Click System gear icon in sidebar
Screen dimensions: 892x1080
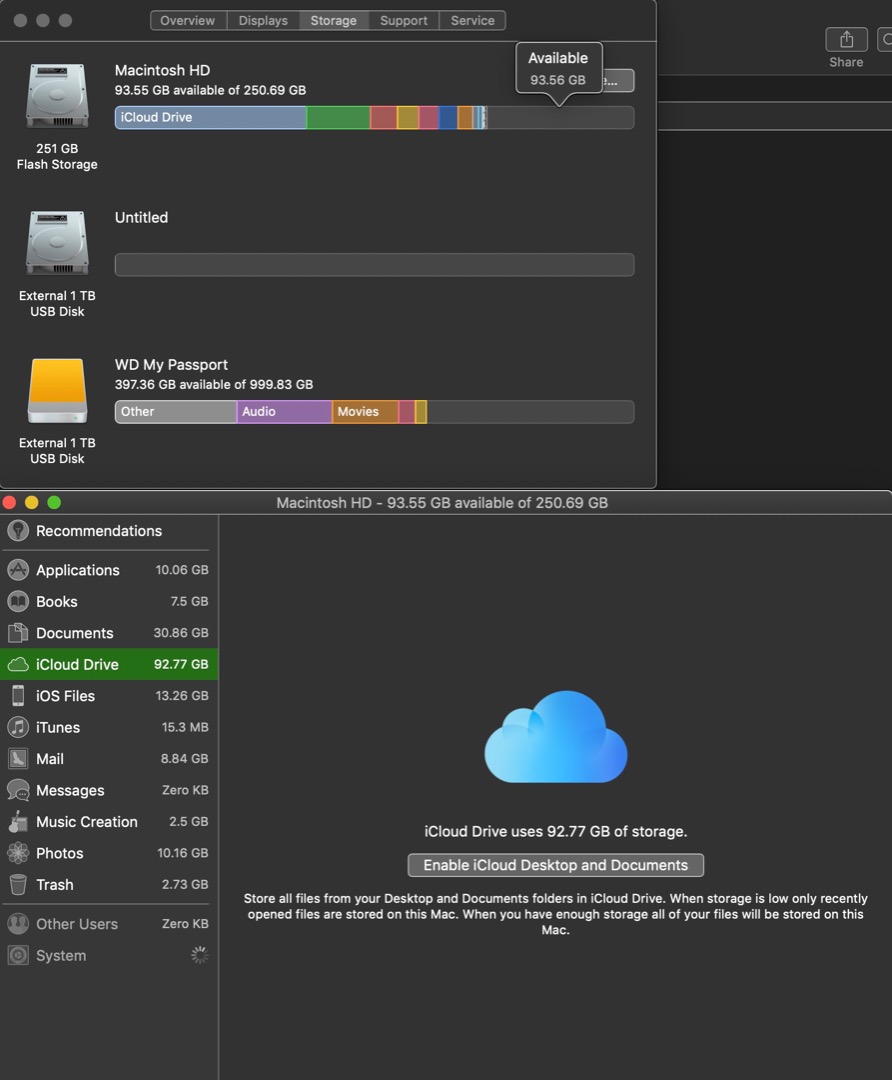18,955
